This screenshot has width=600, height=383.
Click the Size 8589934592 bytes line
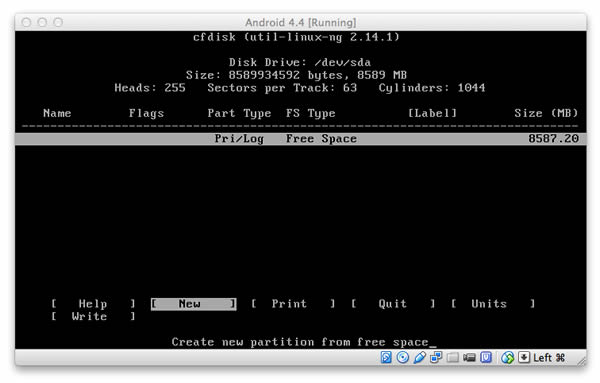point(297,75)
